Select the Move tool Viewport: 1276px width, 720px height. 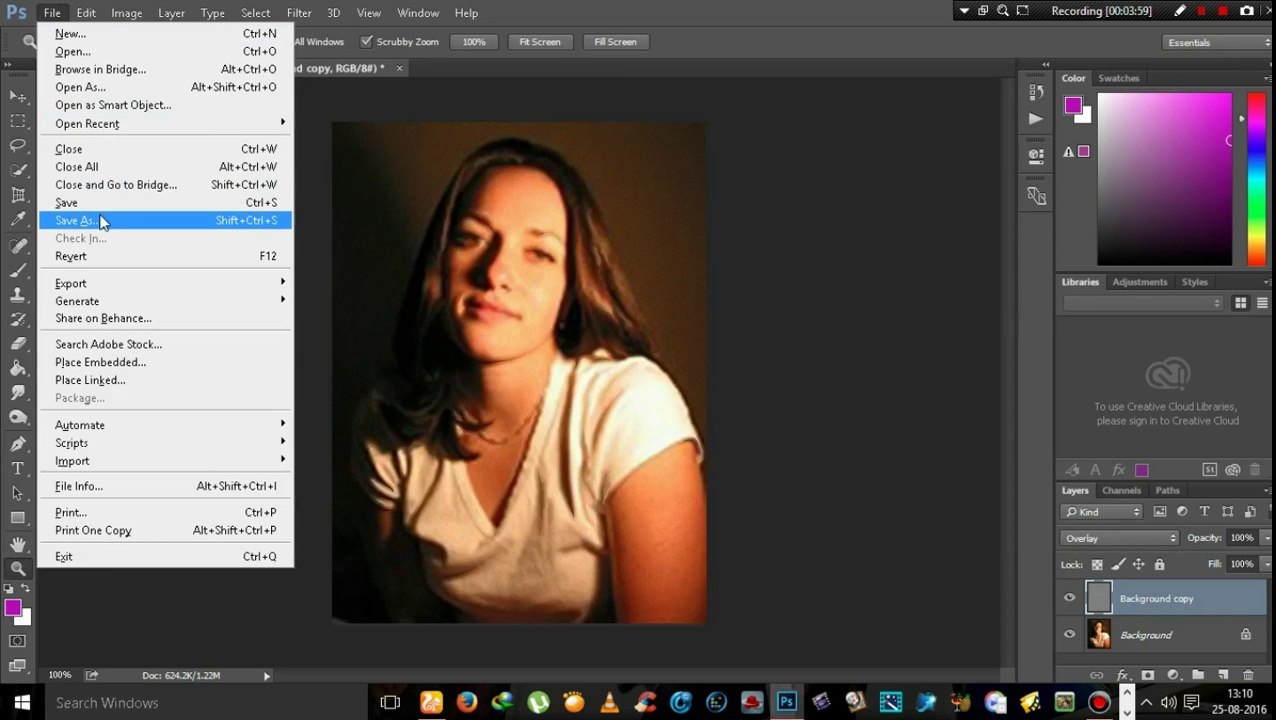coord(17,95)
